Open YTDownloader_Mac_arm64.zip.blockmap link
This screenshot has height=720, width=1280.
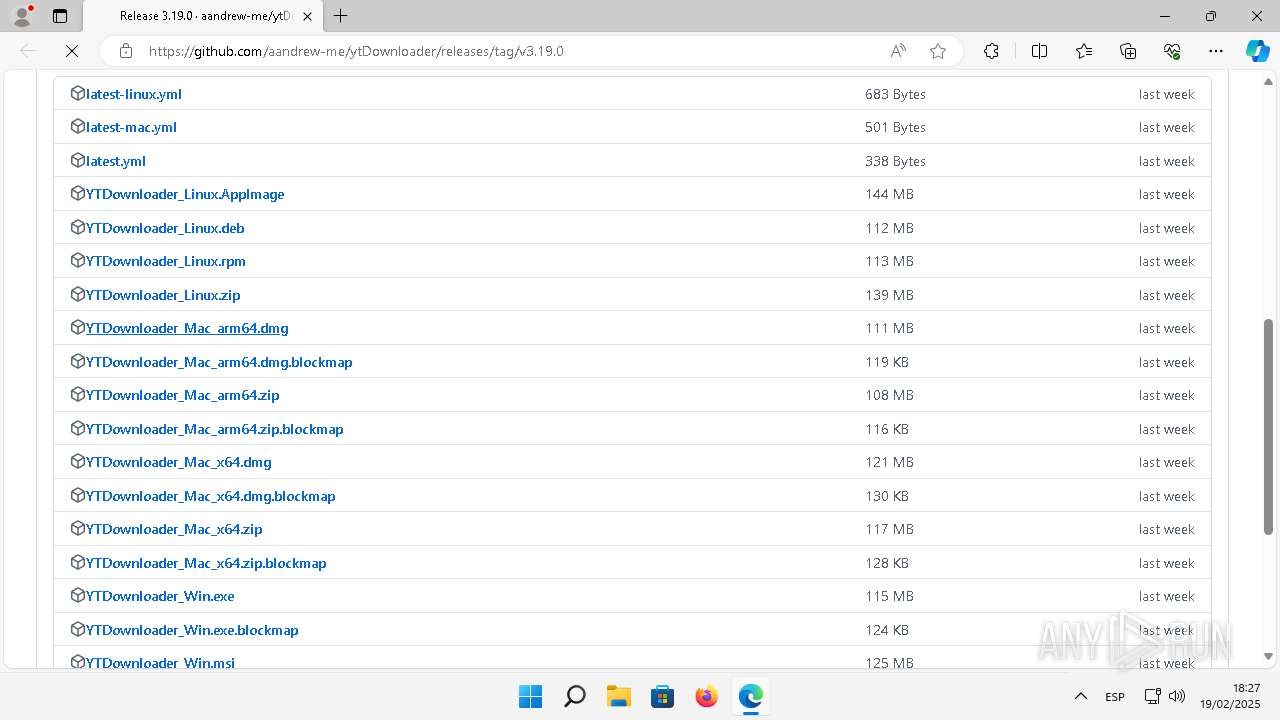tap(215, 429)
